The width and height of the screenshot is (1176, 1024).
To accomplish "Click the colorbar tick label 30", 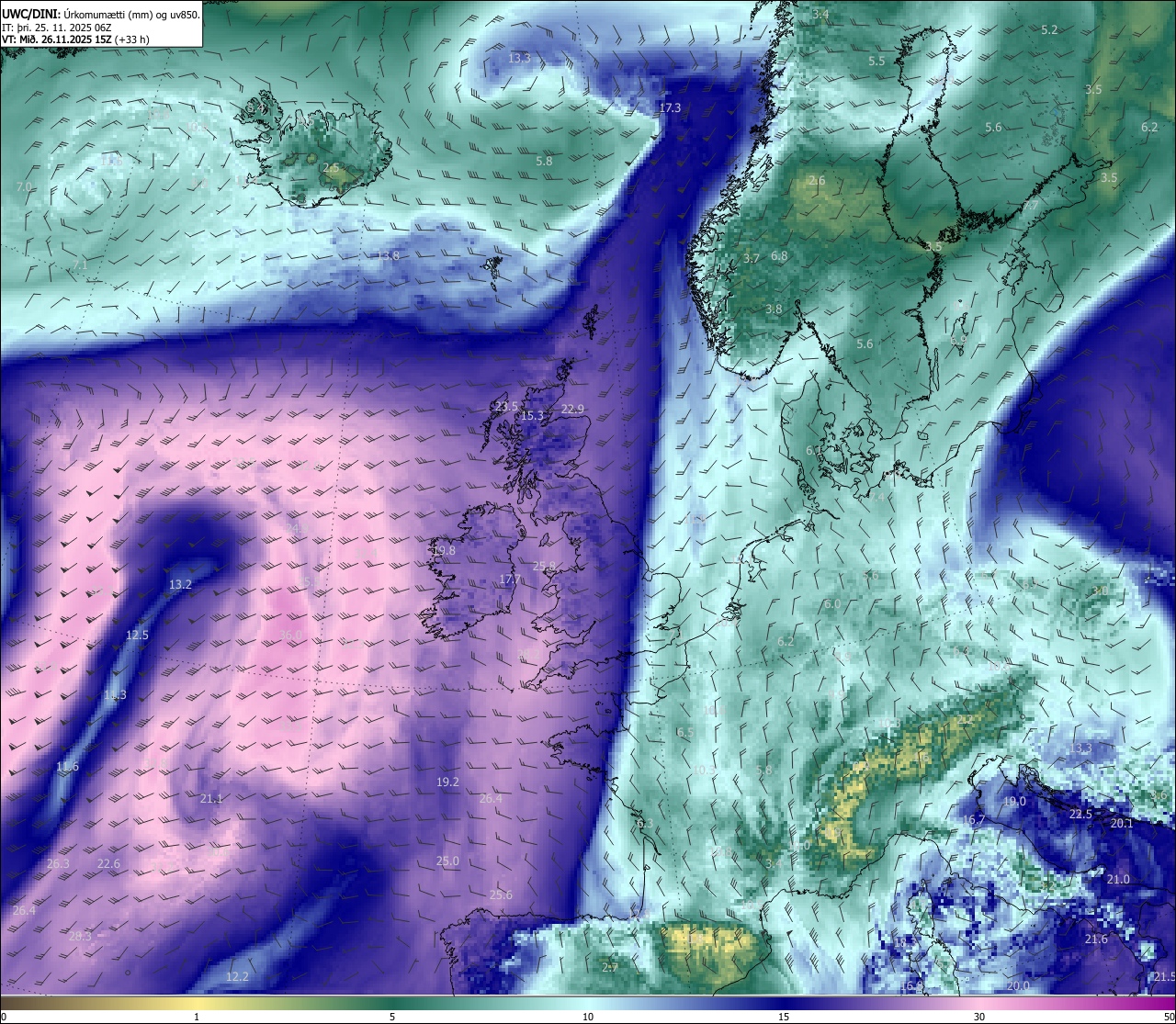I will pyautogui.click(x=979, y=1017).
